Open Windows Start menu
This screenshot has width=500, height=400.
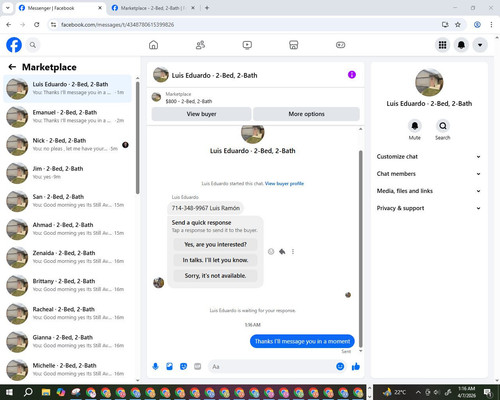pyautogui.click(x=9, y=392)
